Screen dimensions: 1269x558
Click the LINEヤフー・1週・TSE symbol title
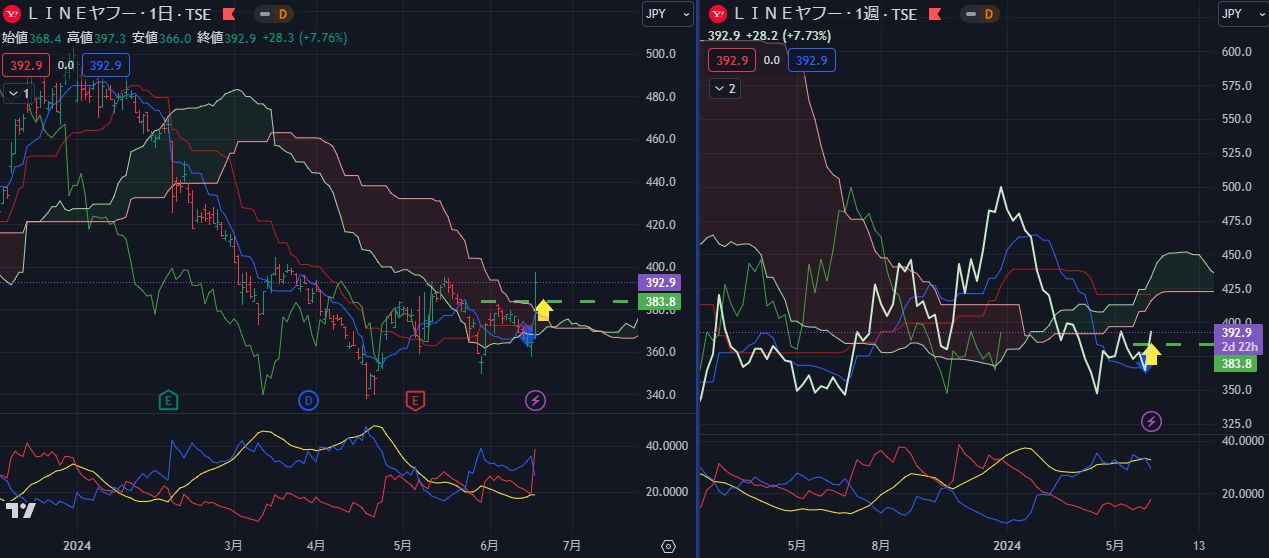pyautogui.click(x=826, y=14)
